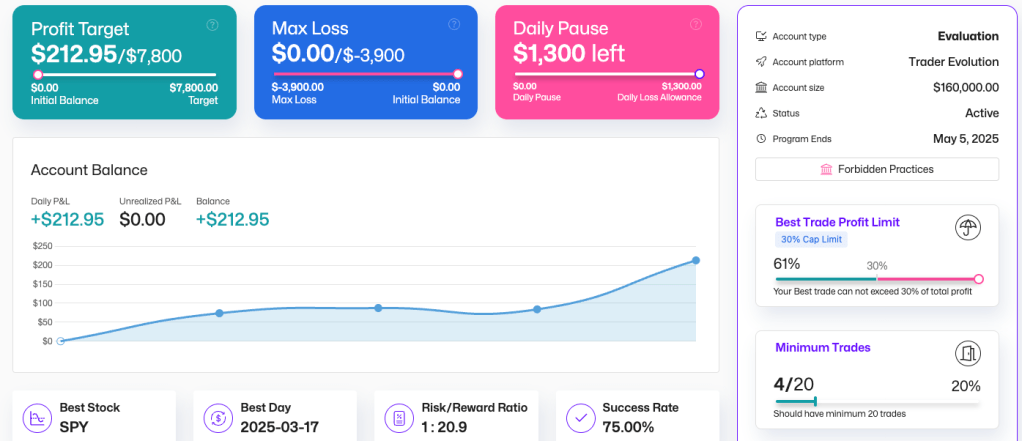1022x441 pixels.
Task: Click the Minimum Trades progress bar
Action: click(876, 402)
